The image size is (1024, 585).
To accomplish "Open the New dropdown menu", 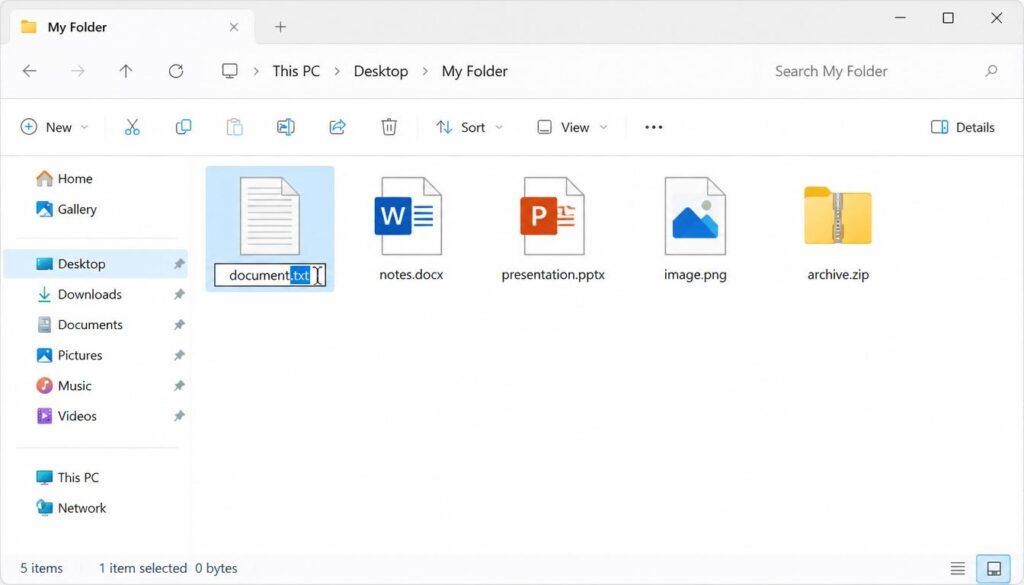I will tap(54, 127).
